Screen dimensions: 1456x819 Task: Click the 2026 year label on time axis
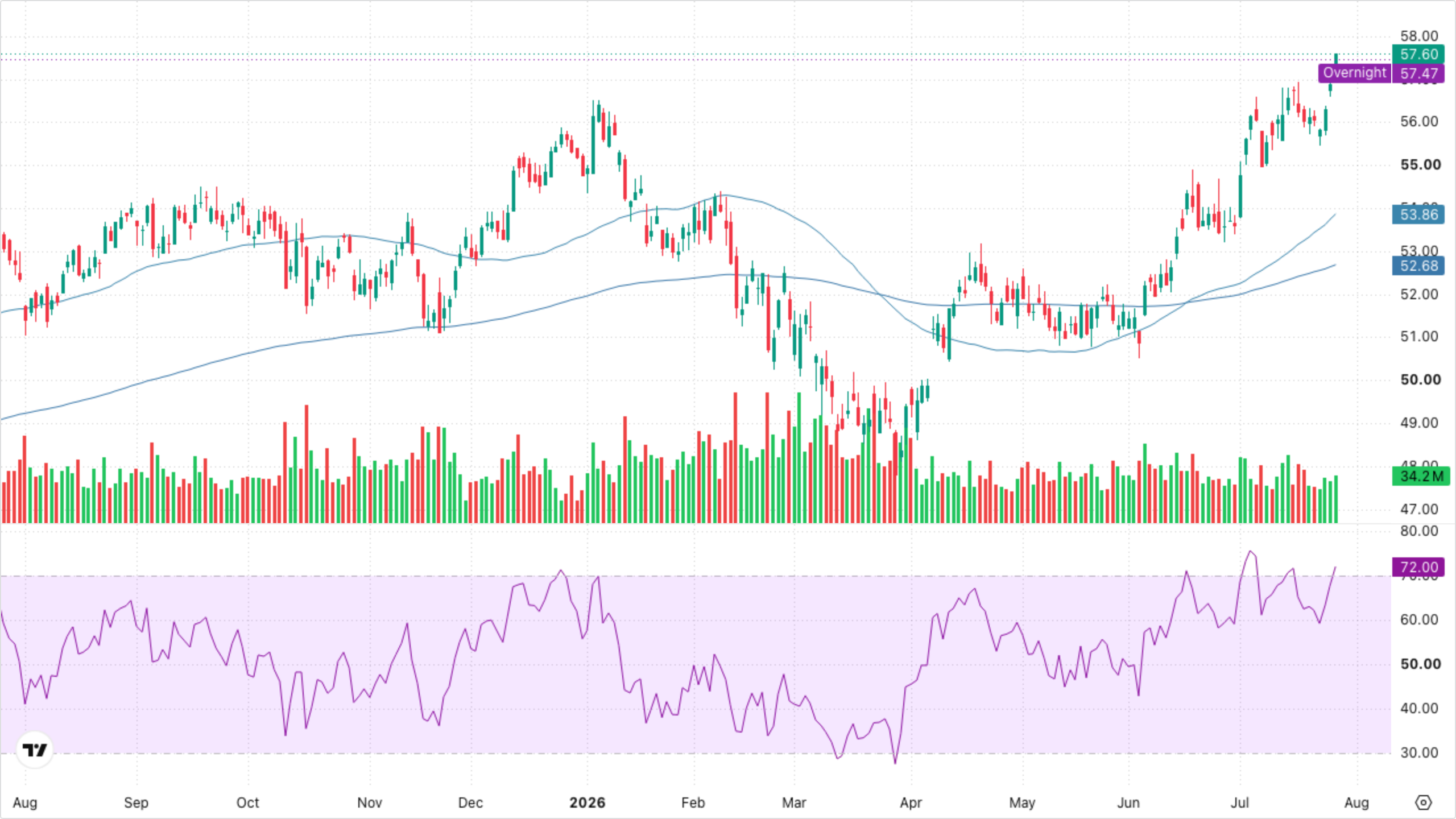click(x=588, y=803)
